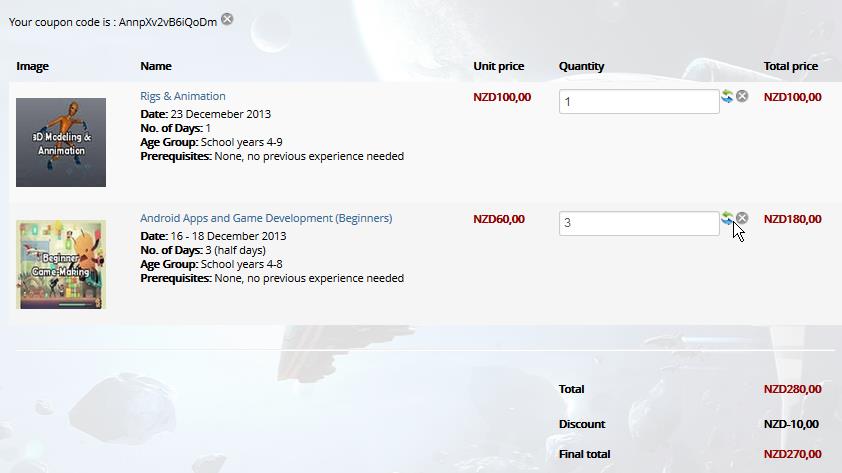Click the NZD270,00 final total amount
Screen dimensions: 842x473
[x=792, y=454]
